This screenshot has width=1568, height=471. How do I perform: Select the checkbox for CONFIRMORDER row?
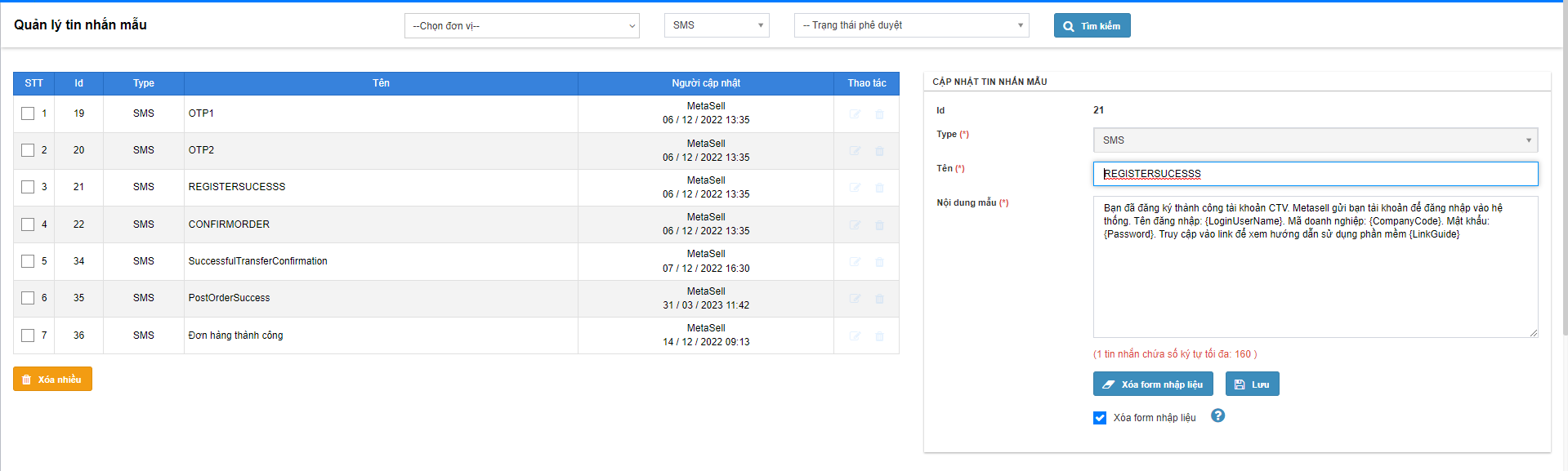[28, 224]
